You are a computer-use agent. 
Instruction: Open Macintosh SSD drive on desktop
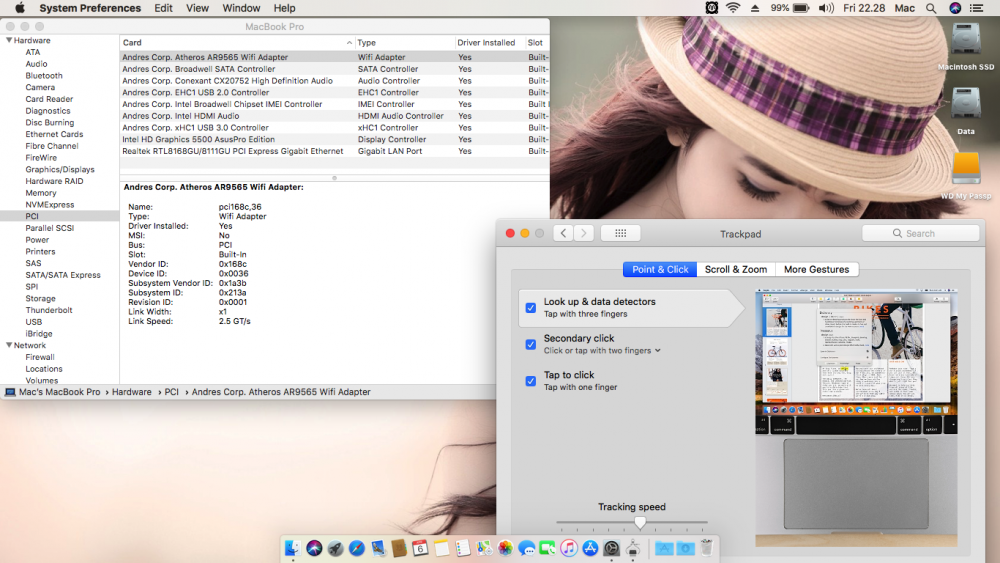pos(966,41)
